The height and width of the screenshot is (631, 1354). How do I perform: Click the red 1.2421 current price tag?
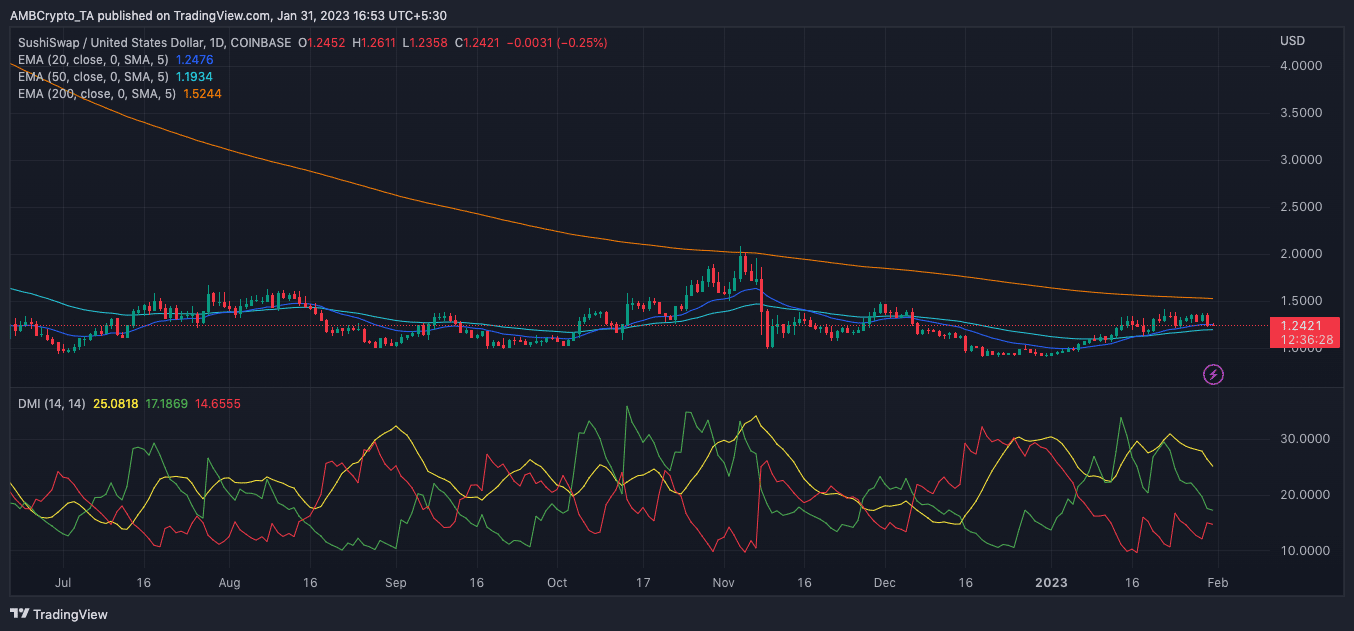[1303, 325]
